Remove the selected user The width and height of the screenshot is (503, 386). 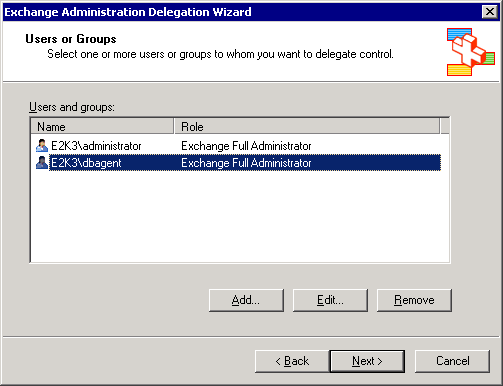414,300
